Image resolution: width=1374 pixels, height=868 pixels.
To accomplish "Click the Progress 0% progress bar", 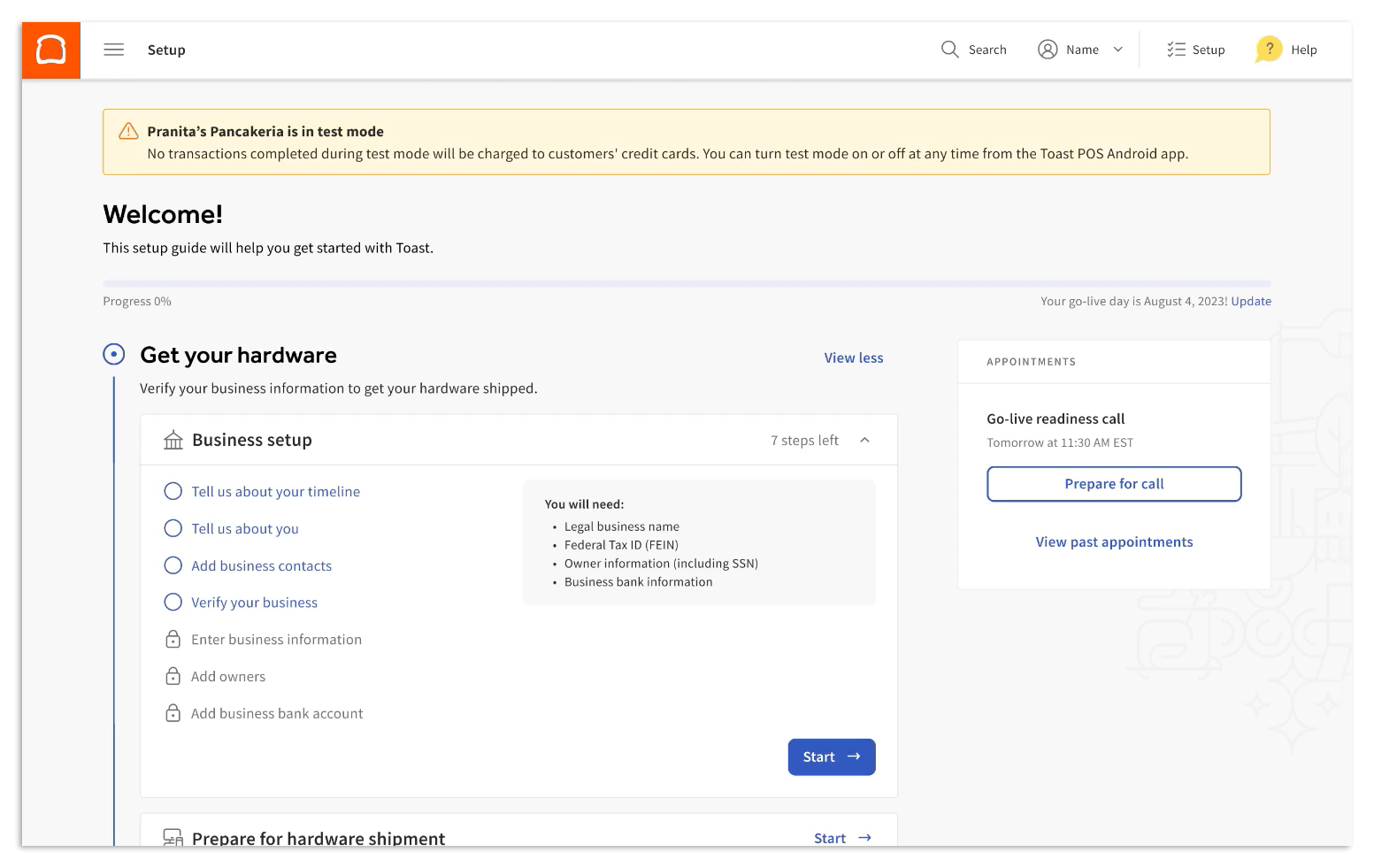I will [x=687, y=282].
